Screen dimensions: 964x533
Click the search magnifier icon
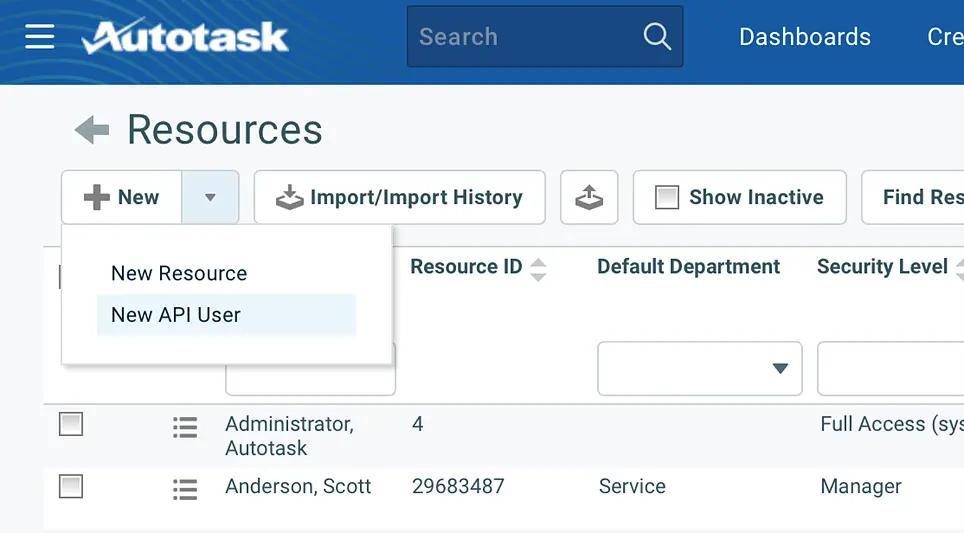pyautogui.click(x=657, y=36)
